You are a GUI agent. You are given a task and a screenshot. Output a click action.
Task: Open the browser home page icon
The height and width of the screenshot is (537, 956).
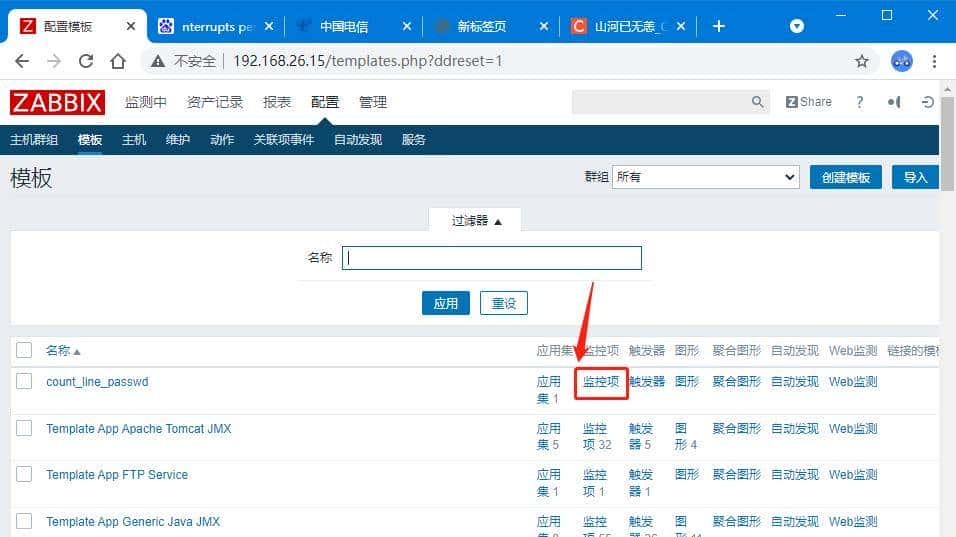click(x=118, y=61)
